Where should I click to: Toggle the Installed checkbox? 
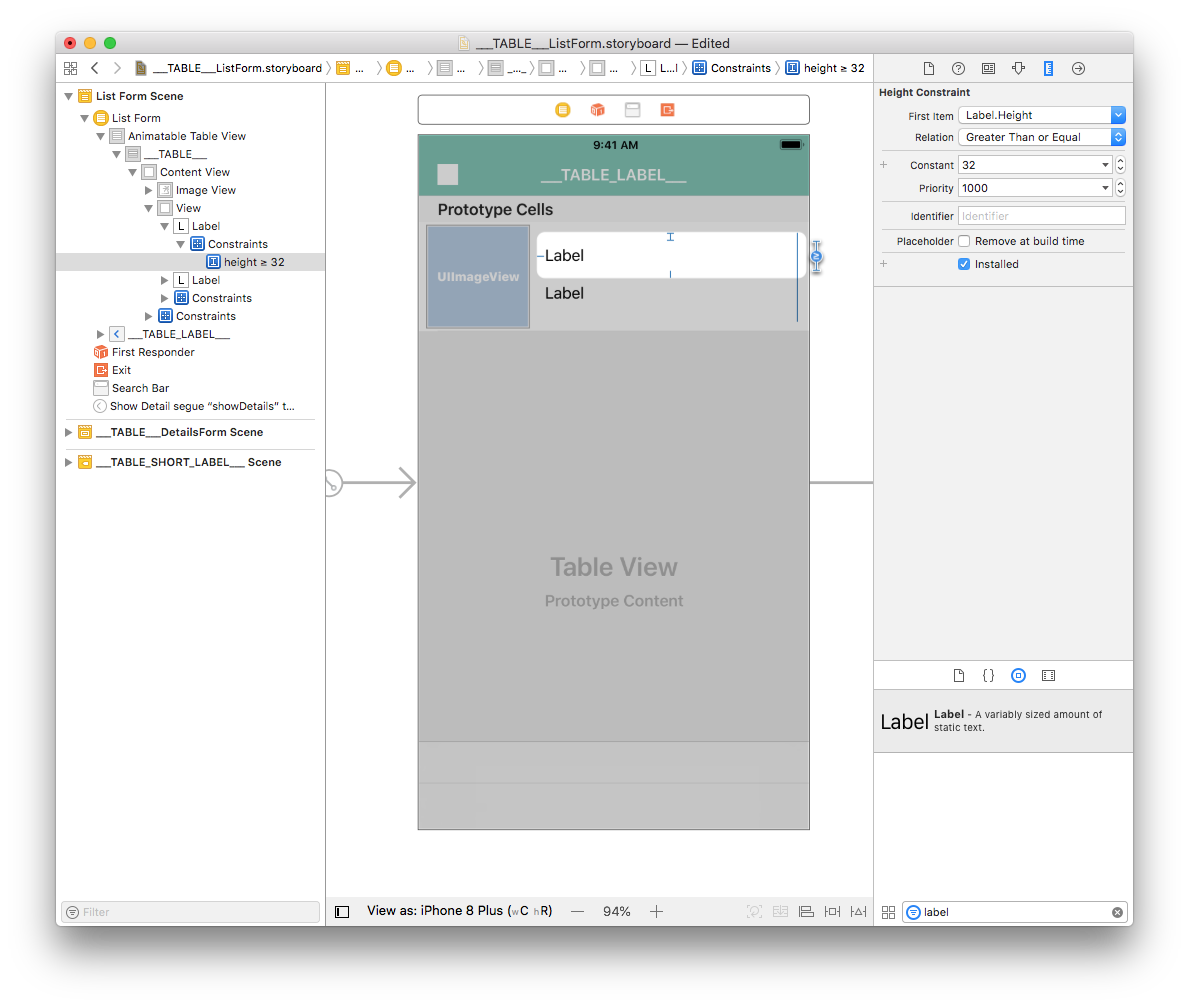point(964,264)
